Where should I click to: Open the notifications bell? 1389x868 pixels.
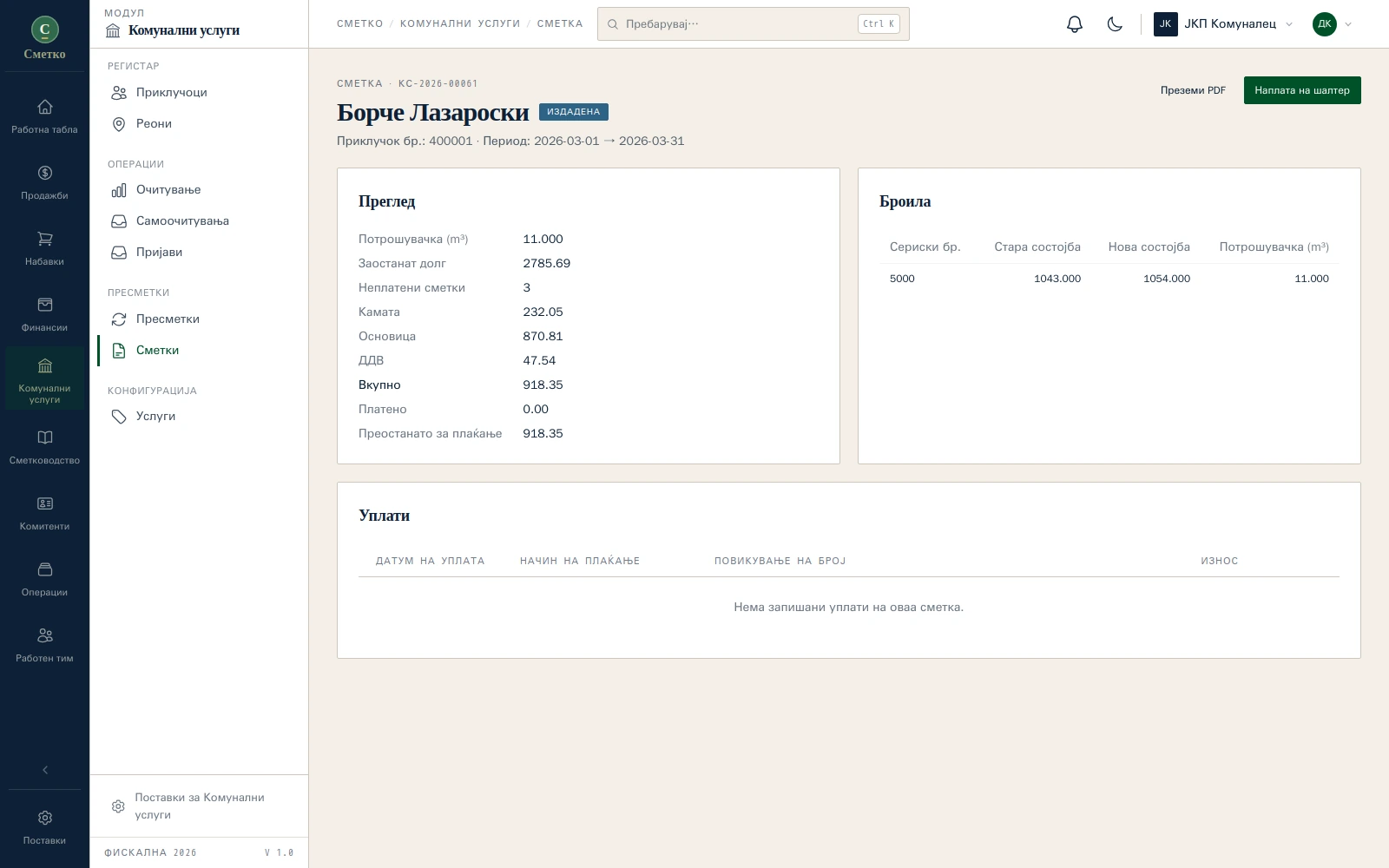coord(1075,24)
